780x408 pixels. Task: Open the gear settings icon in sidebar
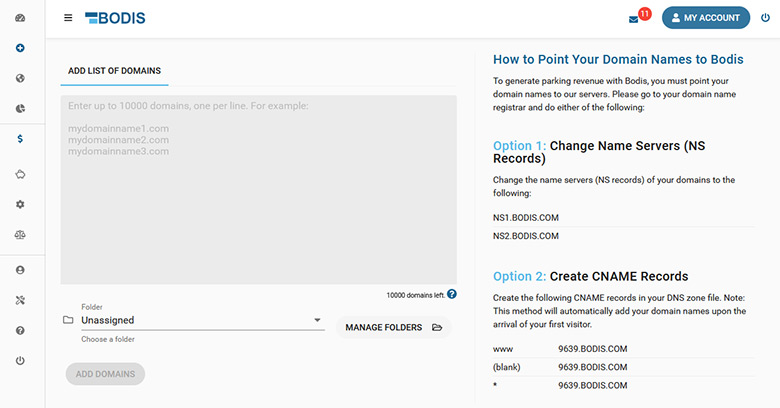tap(20, 204)
